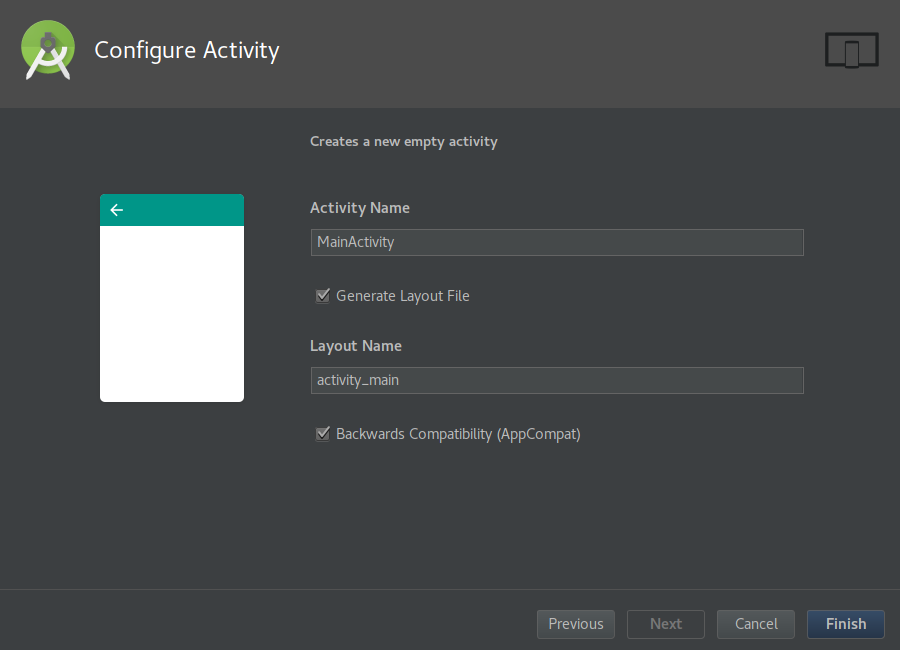Toggle the Generate Layout File checkbox

323,296
